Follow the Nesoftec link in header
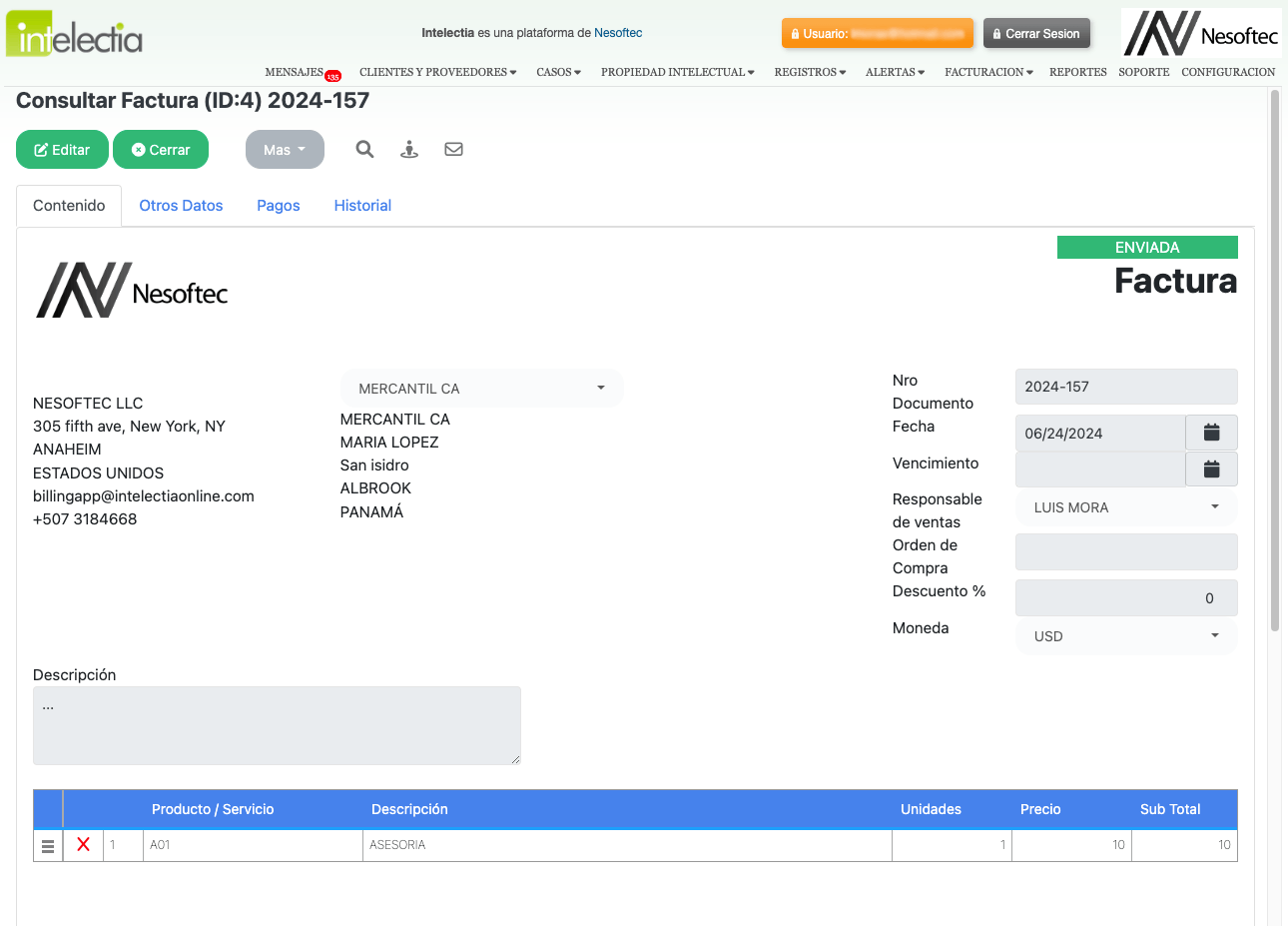The width and height of the screenshot is (1288, 926). (x=618, y=33)
